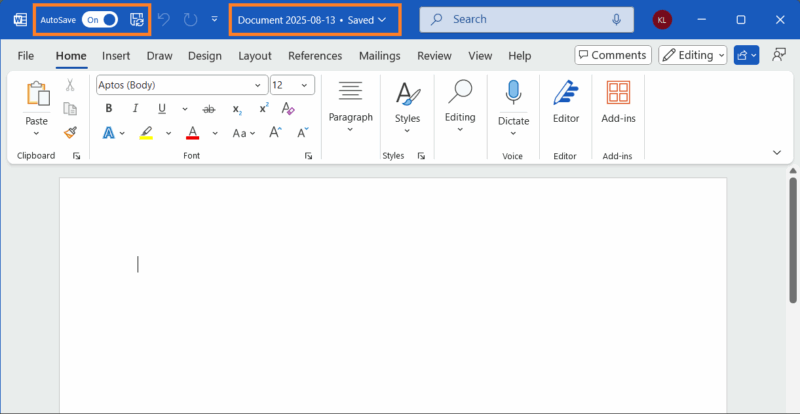Open Styles pane dialog launcher
The height and width of the screenshot is (414, 800).
(421, 156)
